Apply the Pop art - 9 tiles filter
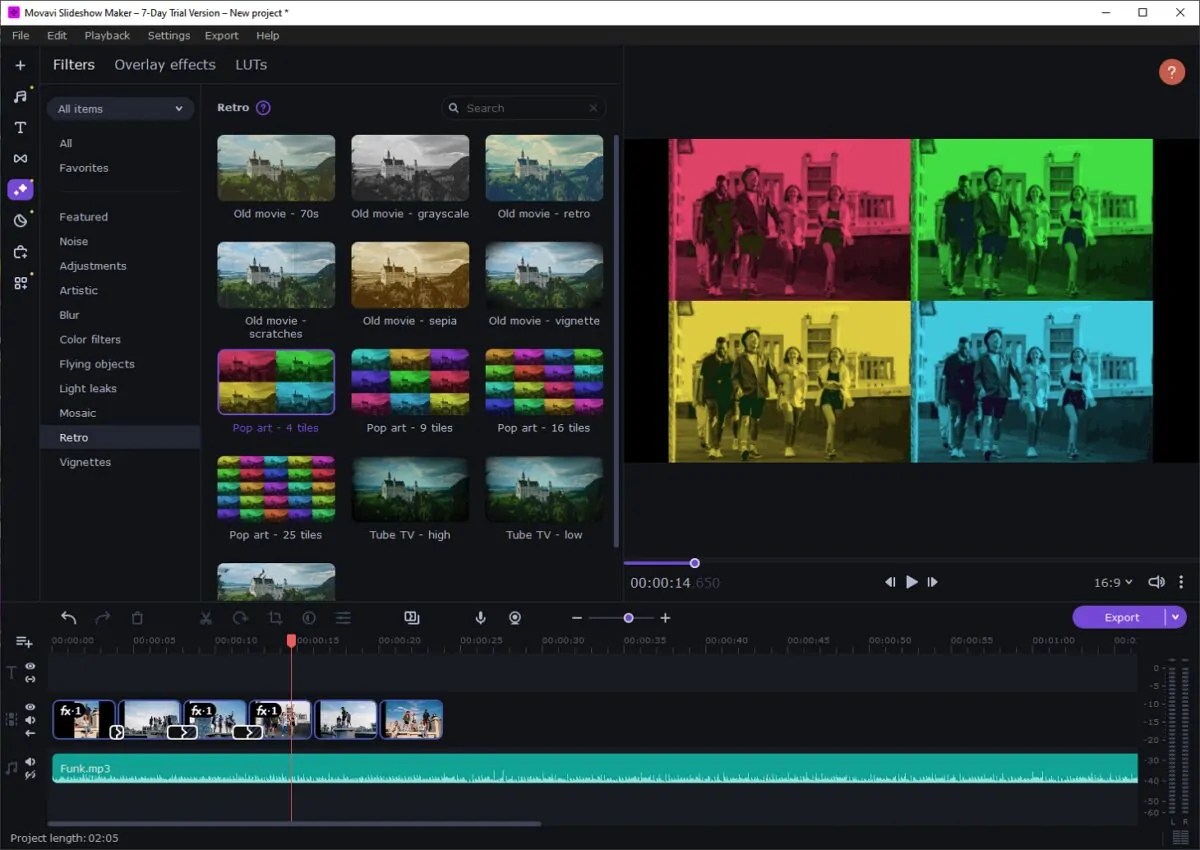 click(x=410, y=381)
